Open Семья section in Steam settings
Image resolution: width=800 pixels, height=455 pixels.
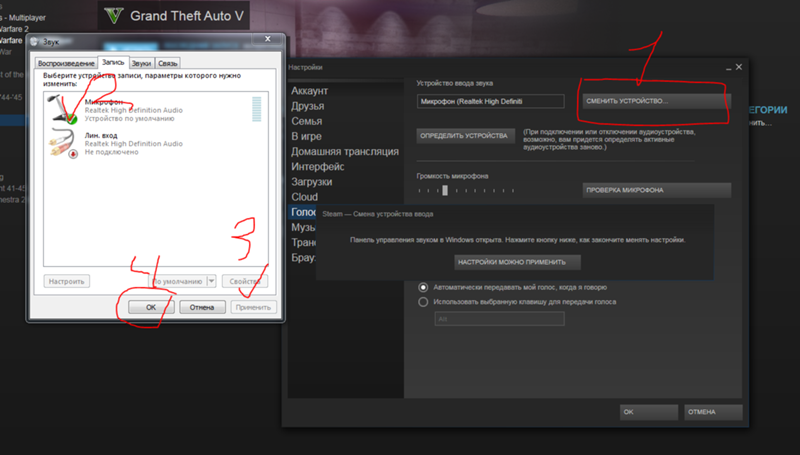(307, 121)
